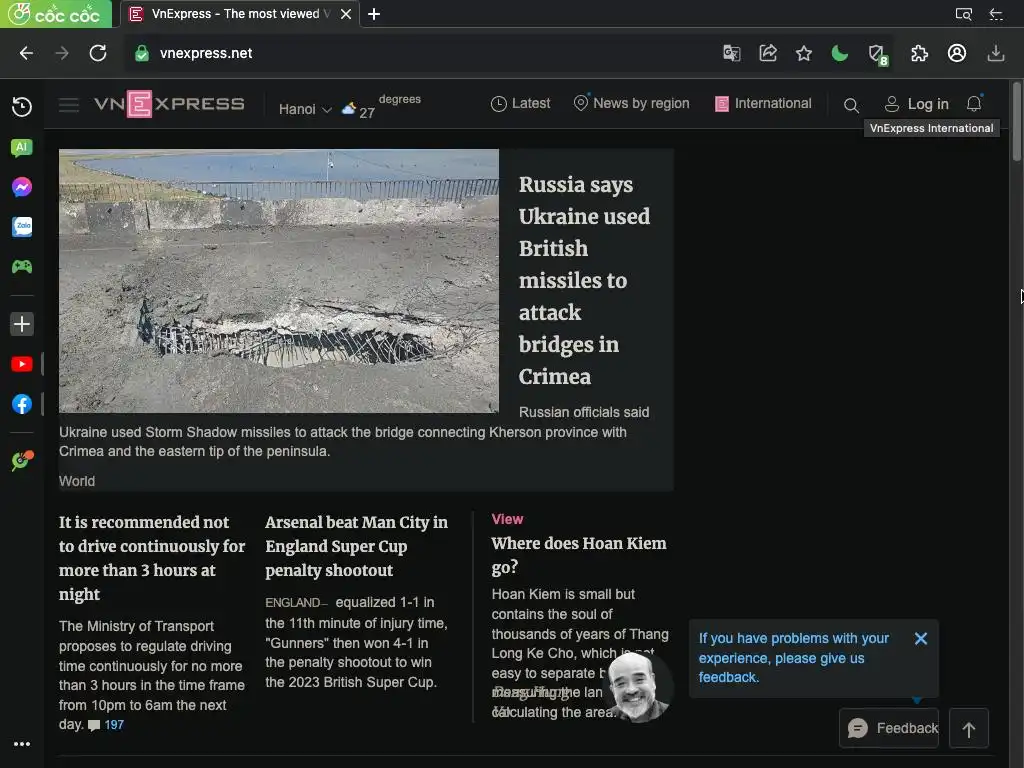Open the Latest news section
This screenshot has width=1024, height=768.
point(520,103)
